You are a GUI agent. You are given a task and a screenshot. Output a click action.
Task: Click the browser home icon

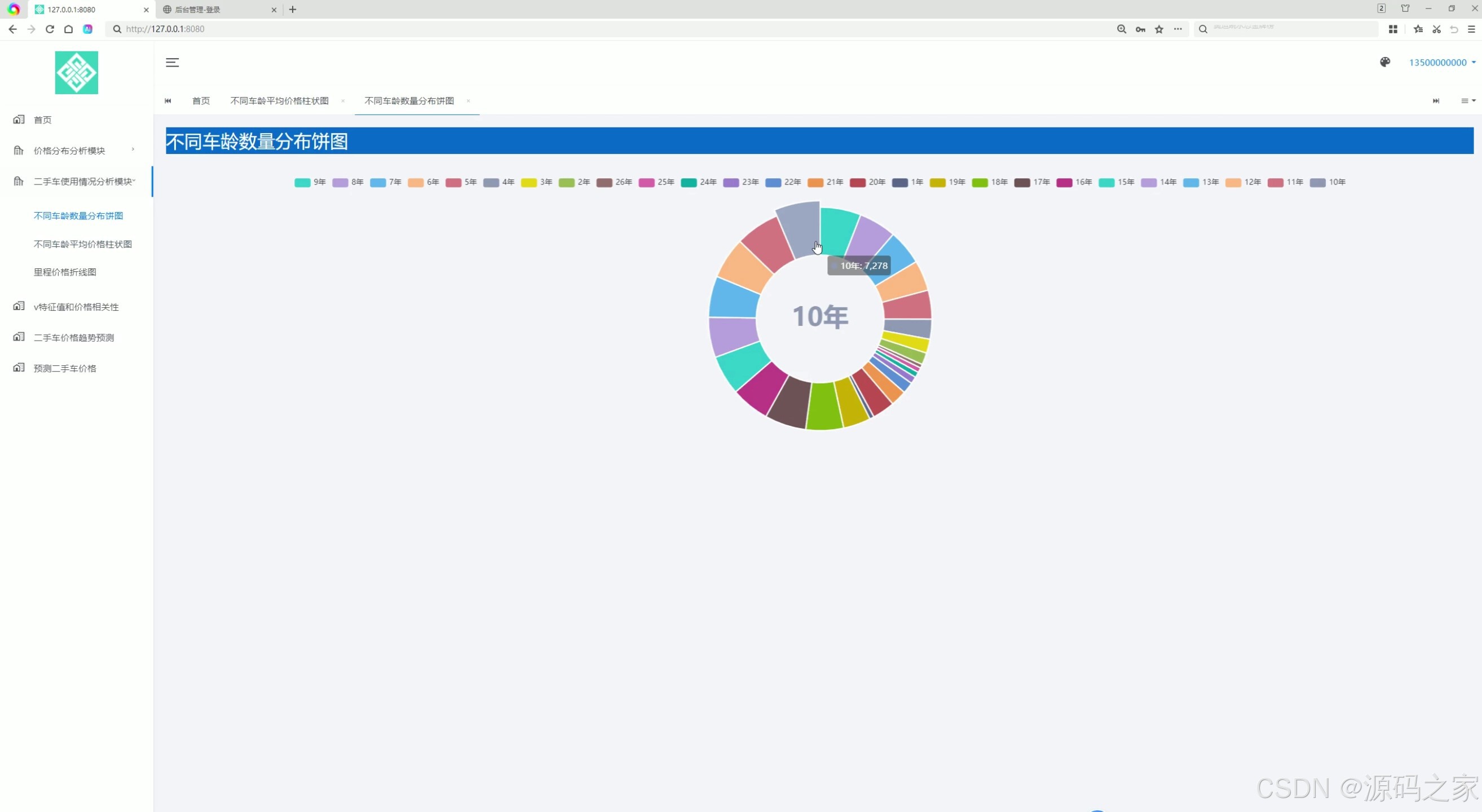click(x=68, y=29)
